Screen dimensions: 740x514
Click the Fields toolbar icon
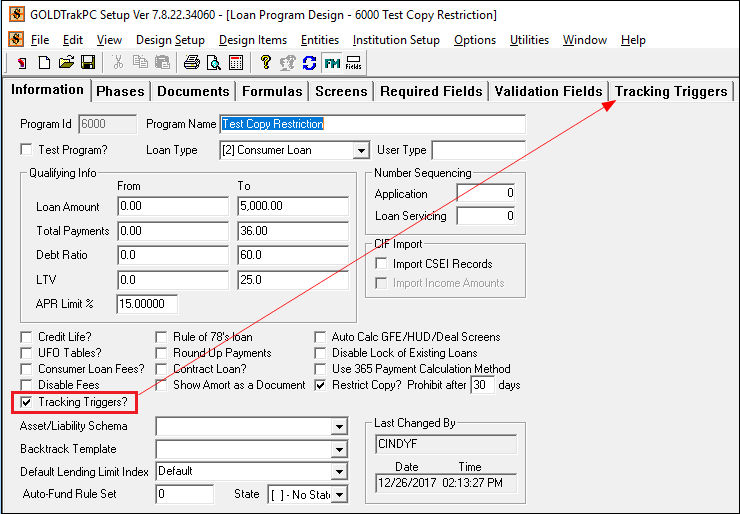point(353,63)
